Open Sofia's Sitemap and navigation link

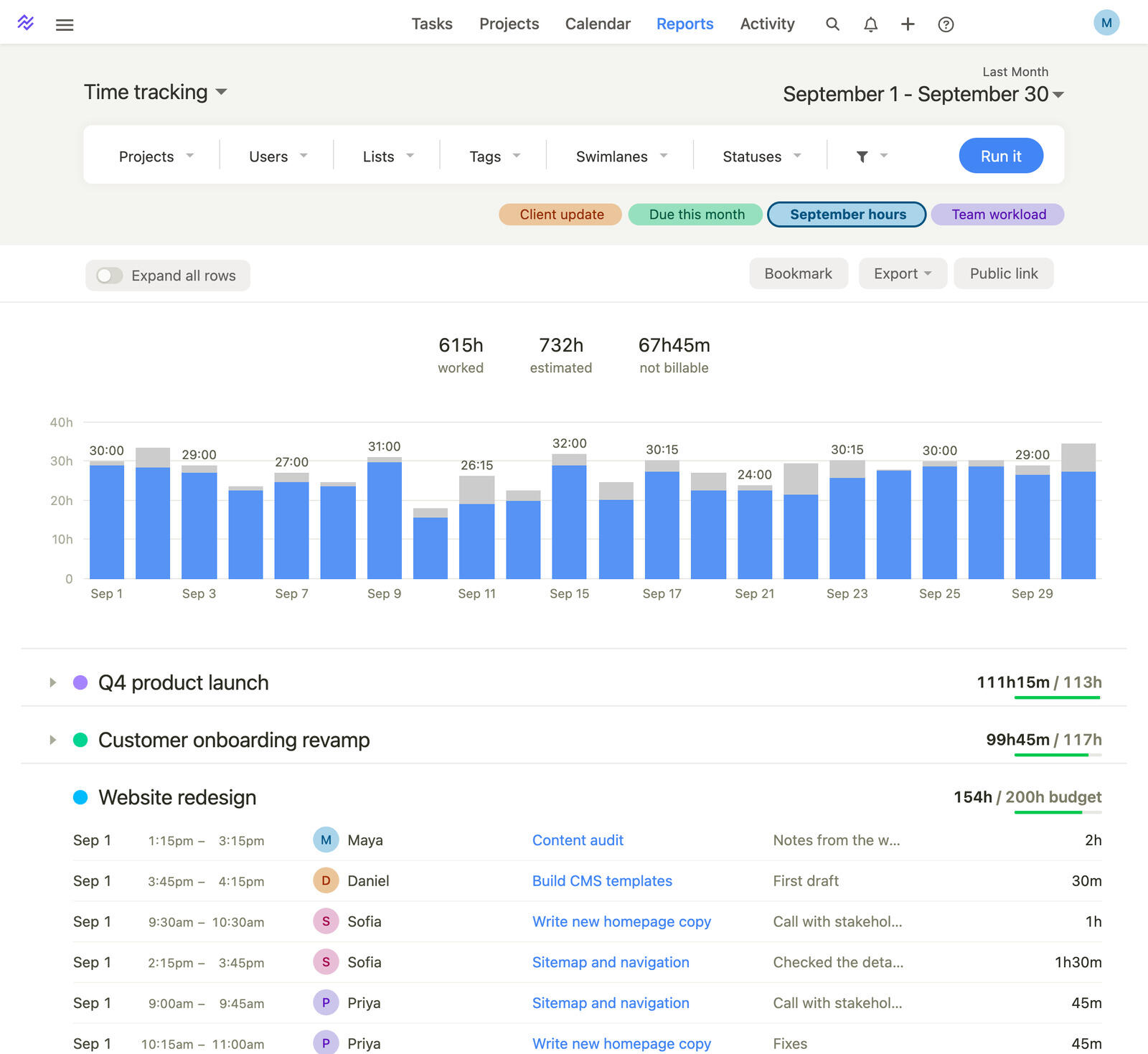click(x=611, y=962)
